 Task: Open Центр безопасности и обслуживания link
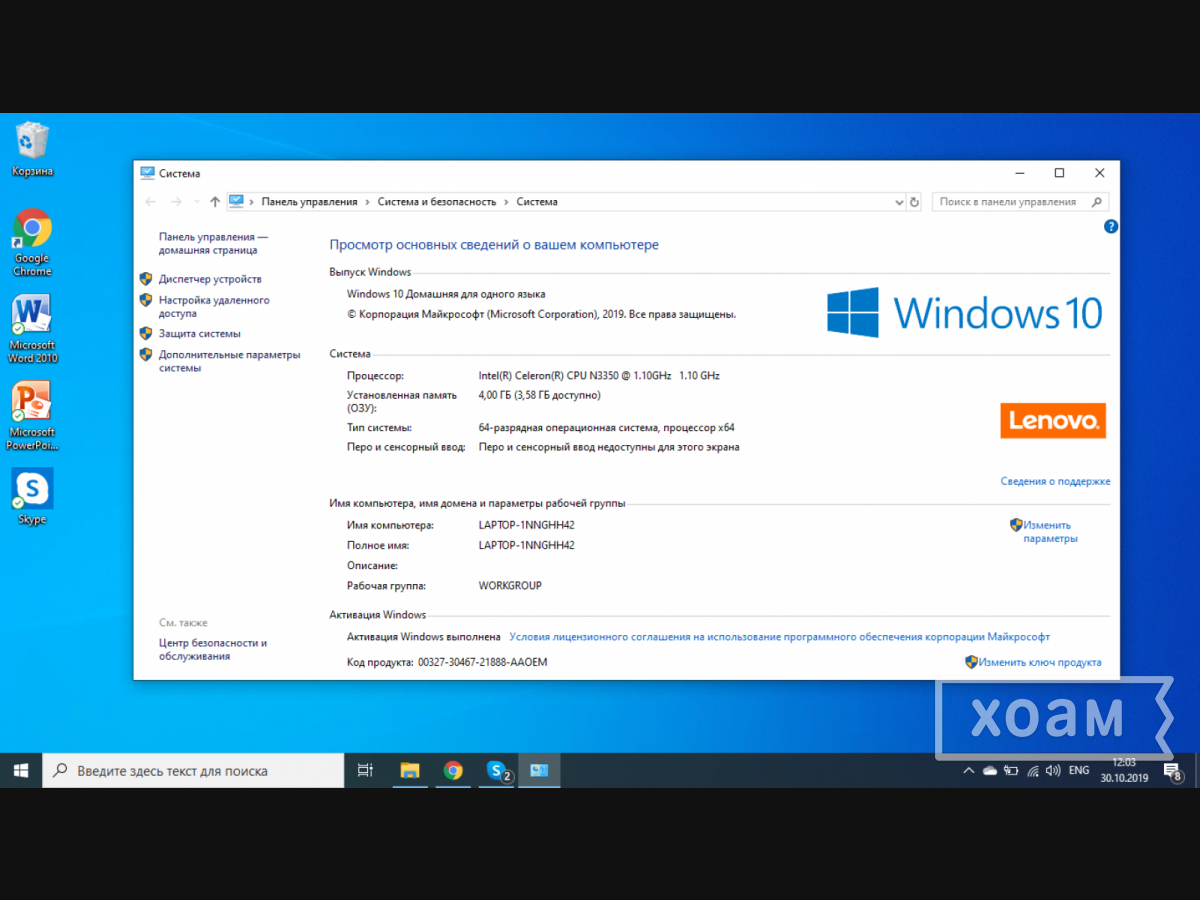[213, 650]
